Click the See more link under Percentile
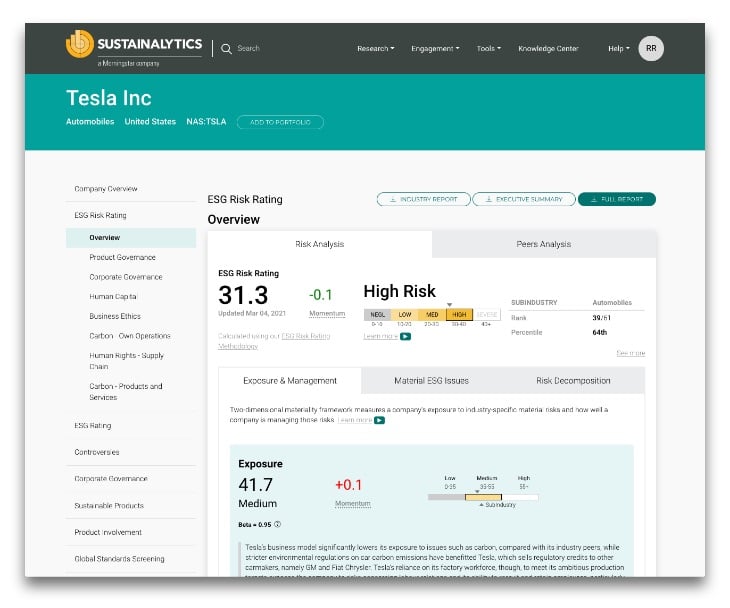The width and height of the screenshot is (730, 608). (x=631, y=353)
